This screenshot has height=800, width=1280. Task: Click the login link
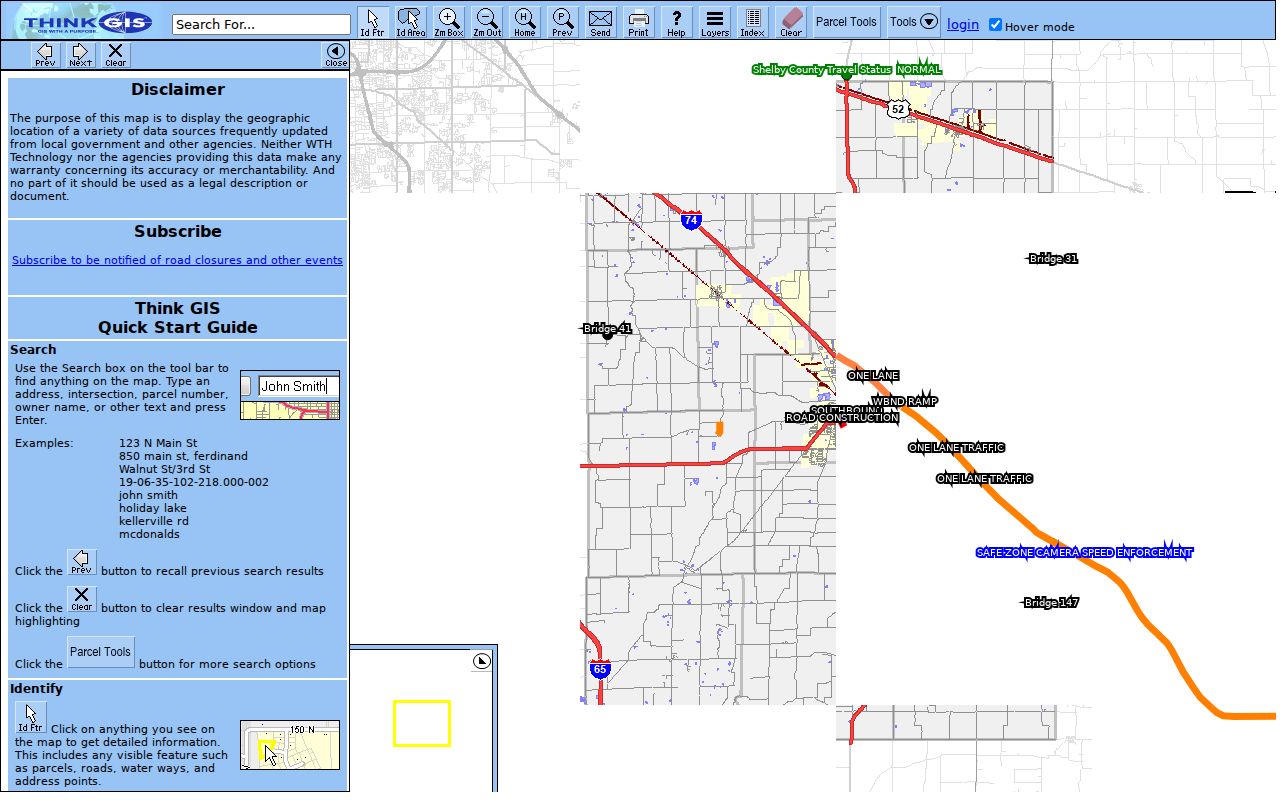(x=963, y=24)
